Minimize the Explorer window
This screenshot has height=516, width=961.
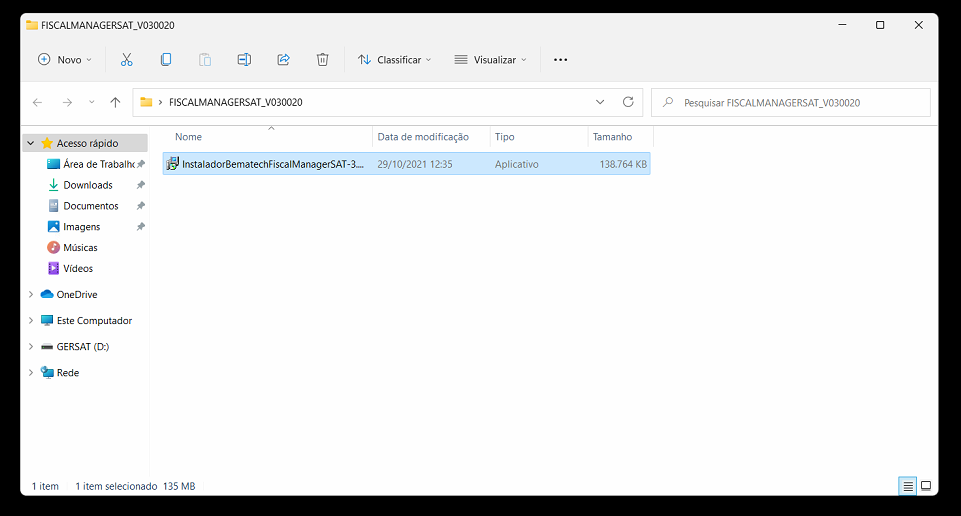pyautogui.click(x=842, y=25)
